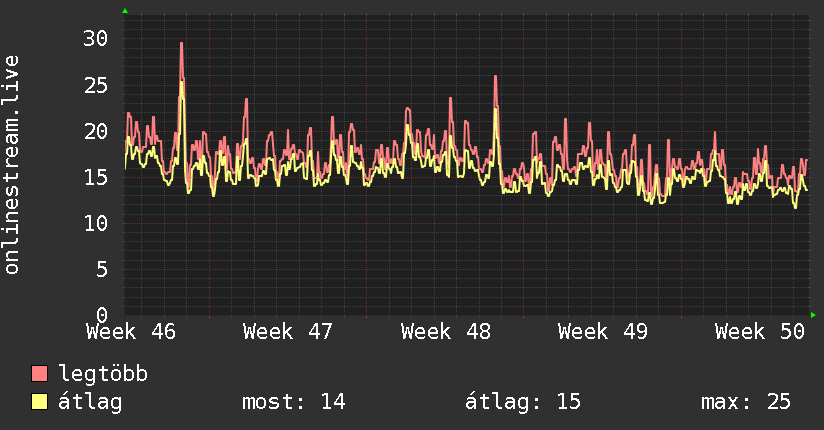Click the 'Week 47' x-axis label
The height and width of the screenshot is (430, 824).
pos(288,332)
